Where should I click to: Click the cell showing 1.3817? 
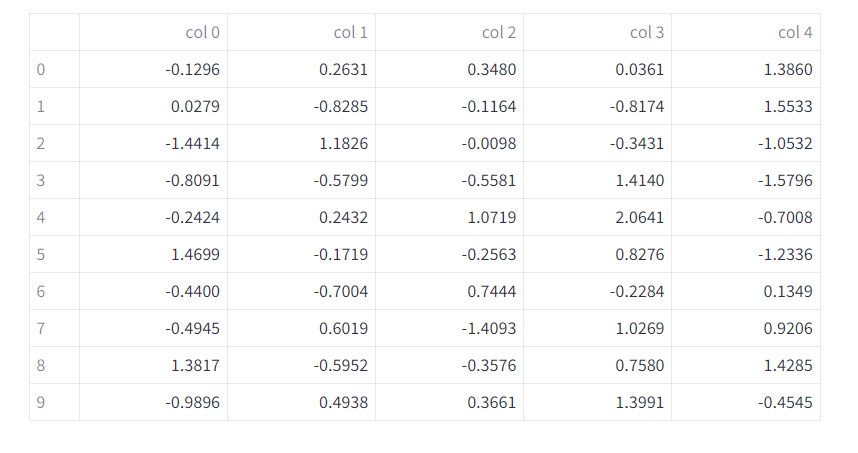(153, 365)
